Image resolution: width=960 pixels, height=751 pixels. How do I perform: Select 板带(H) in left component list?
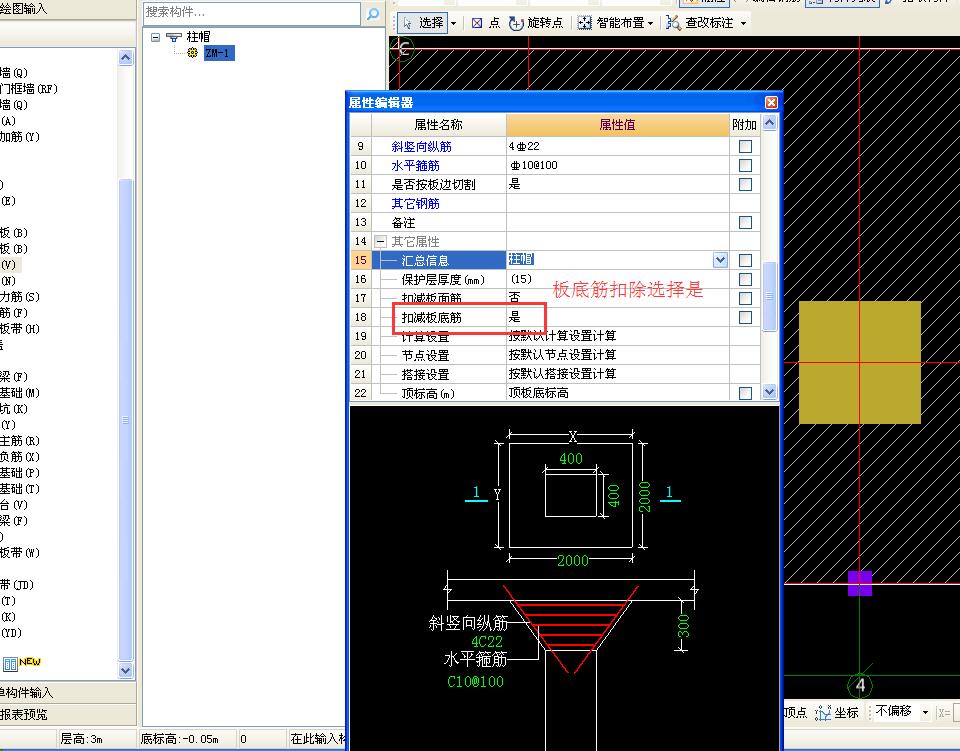[20, 329]
